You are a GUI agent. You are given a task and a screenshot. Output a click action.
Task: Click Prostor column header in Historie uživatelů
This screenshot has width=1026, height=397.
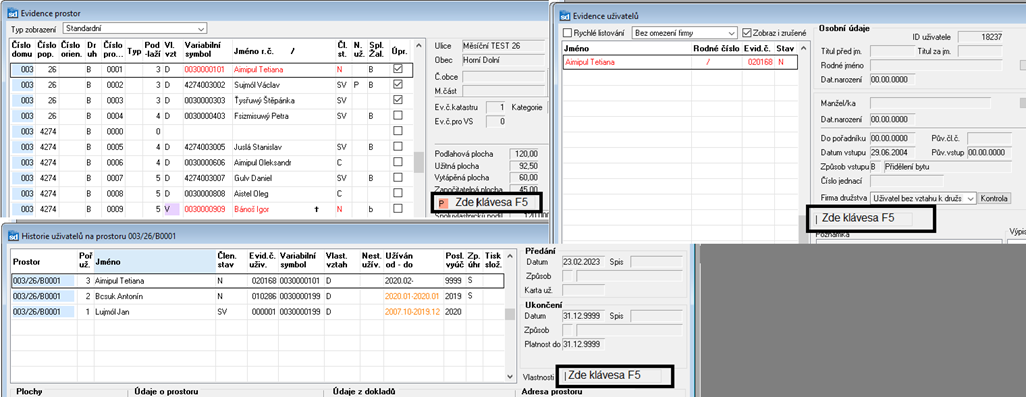coord(44,262)
